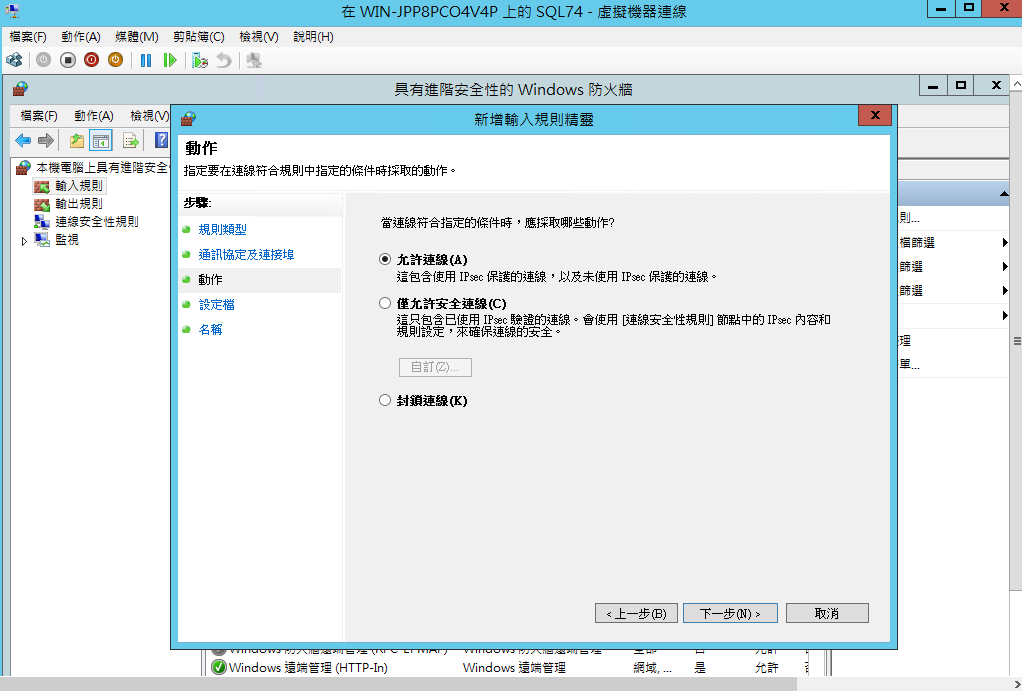Click the firewall window title bar icon

pyautogui.click(x=20, y=88)
